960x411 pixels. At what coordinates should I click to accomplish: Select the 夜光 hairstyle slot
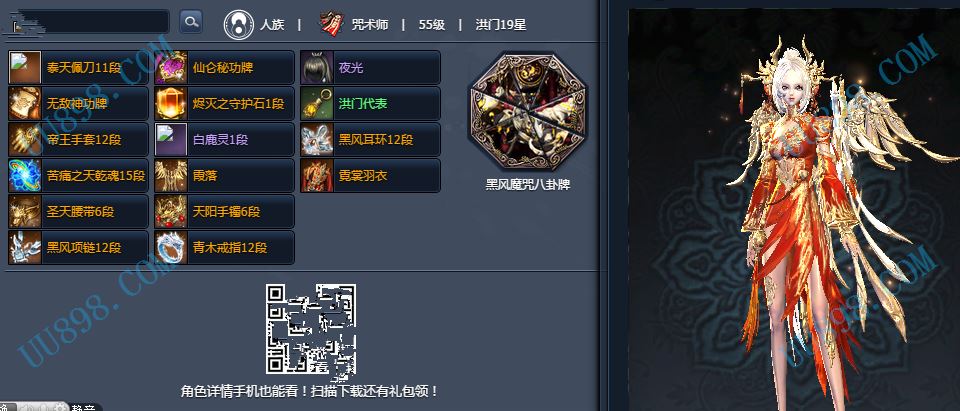point(370,67)
